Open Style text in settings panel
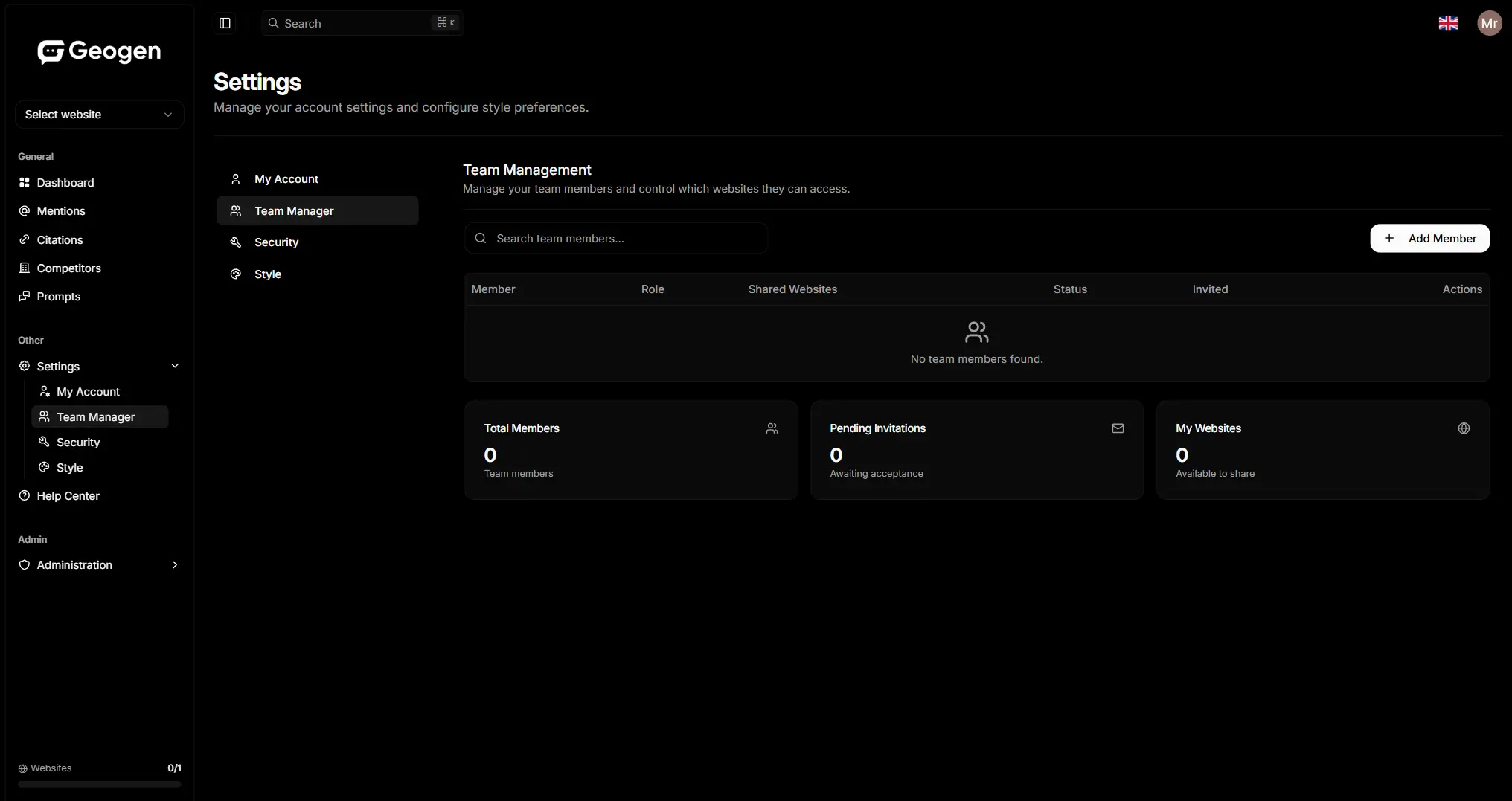 coord(268,274)
